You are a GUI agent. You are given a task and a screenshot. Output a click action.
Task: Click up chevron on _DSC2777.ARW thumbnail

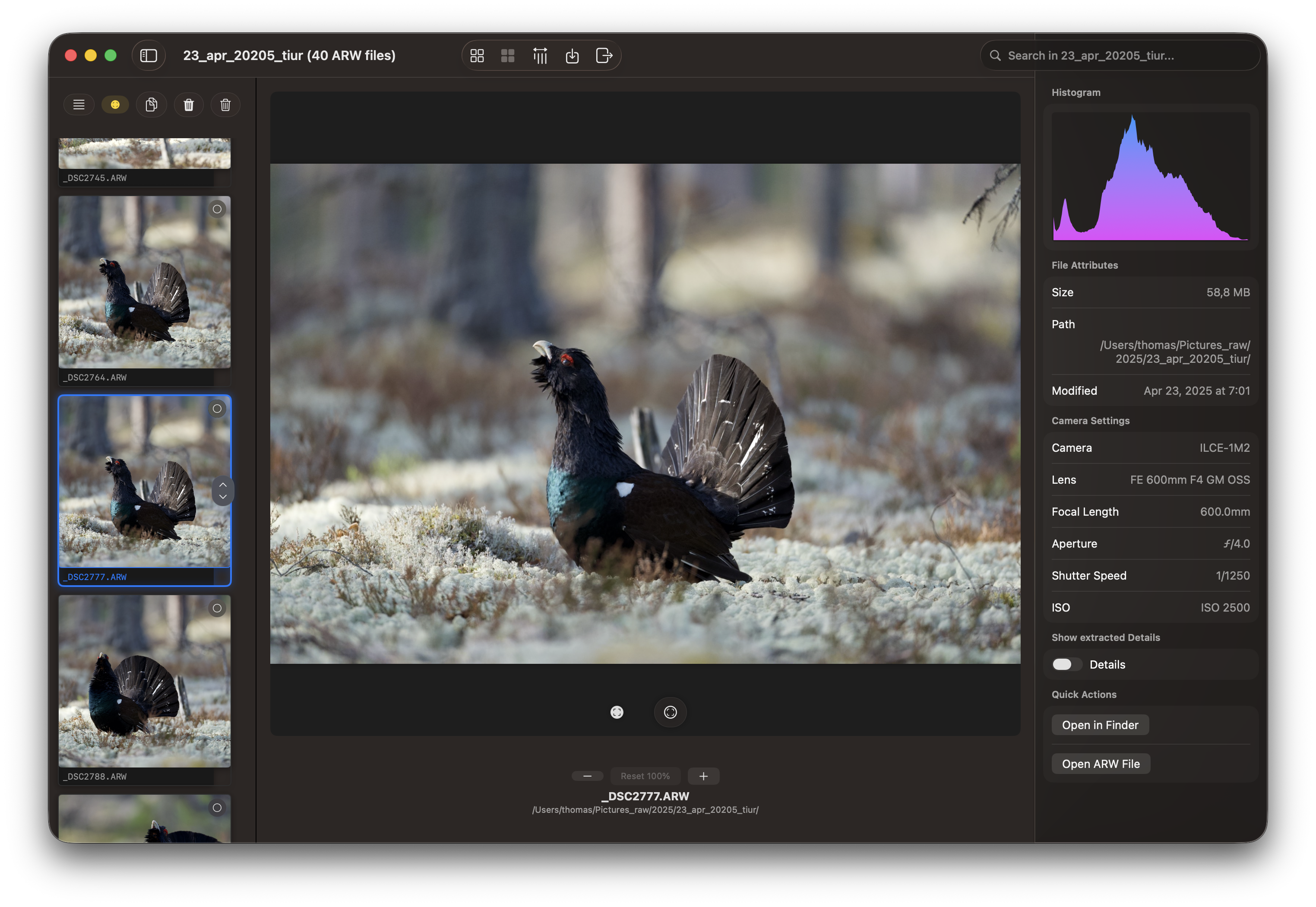[x=223, y=484]
